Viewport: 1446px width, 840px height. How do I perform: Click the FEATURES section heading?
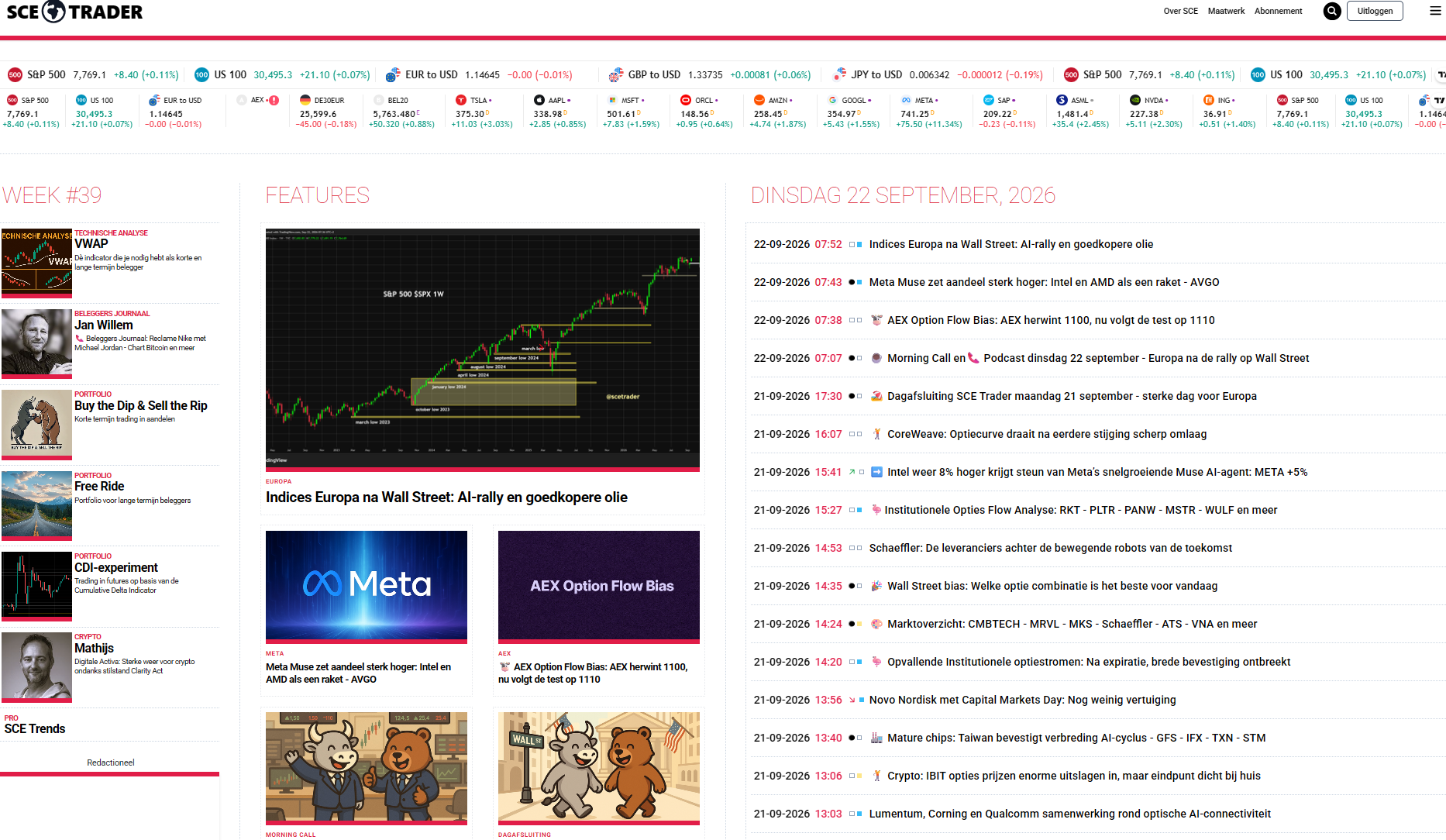(318, 195)
